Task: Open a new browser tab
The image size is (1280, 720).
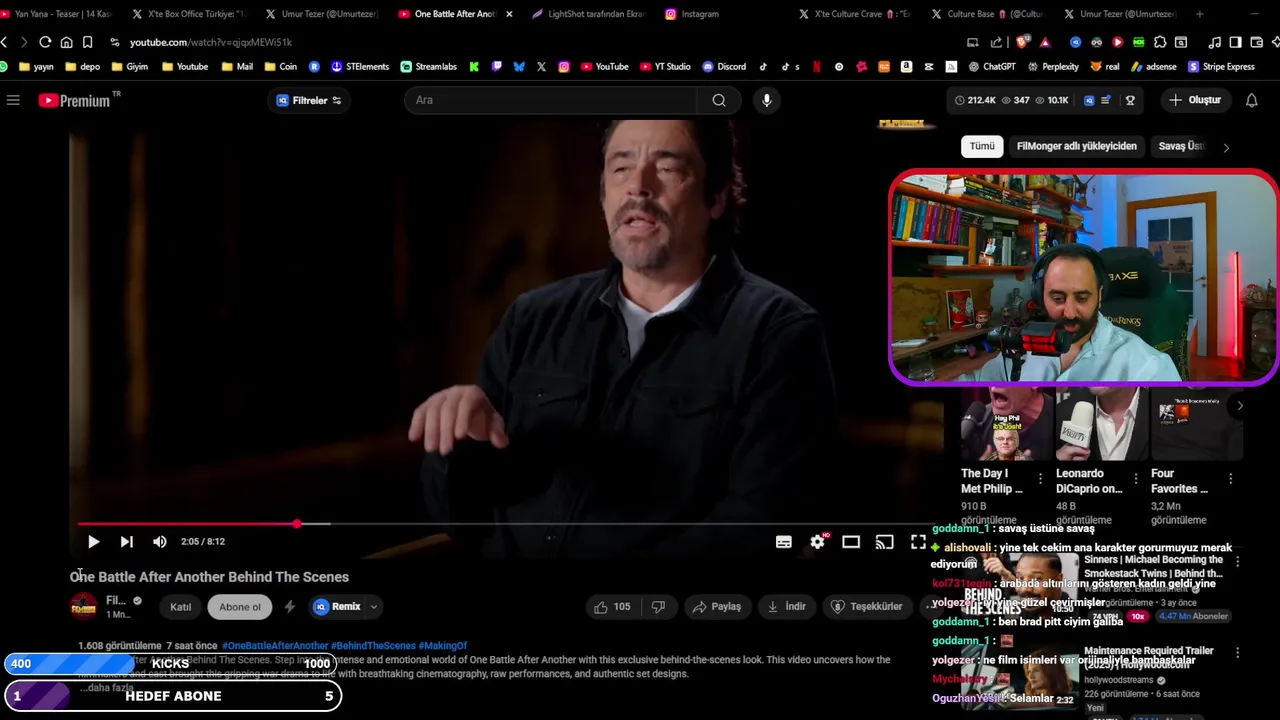Action: tap(1200, 14)
